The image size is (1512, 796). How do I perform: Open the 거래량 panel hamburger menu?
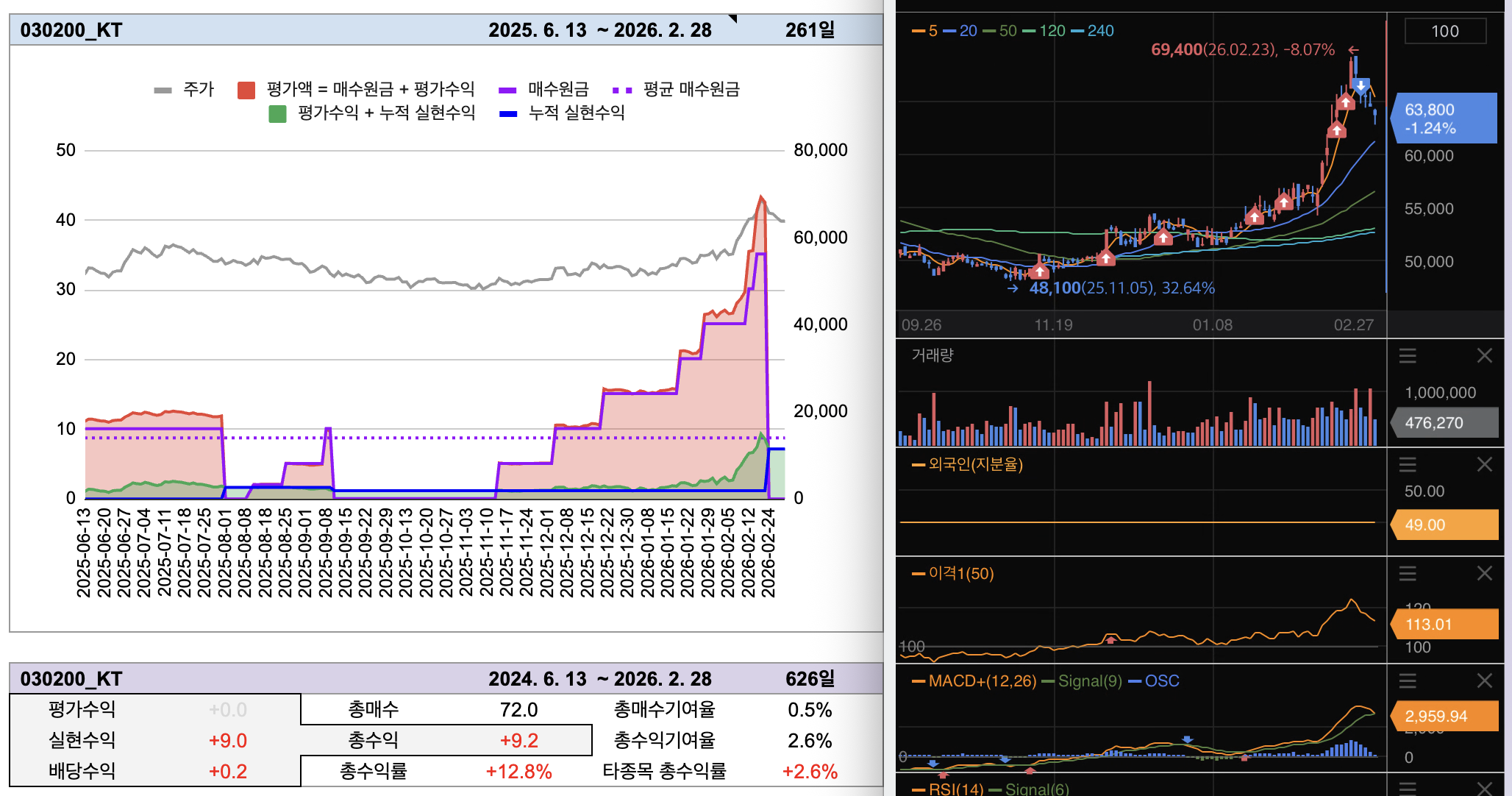coord(1408,356)
